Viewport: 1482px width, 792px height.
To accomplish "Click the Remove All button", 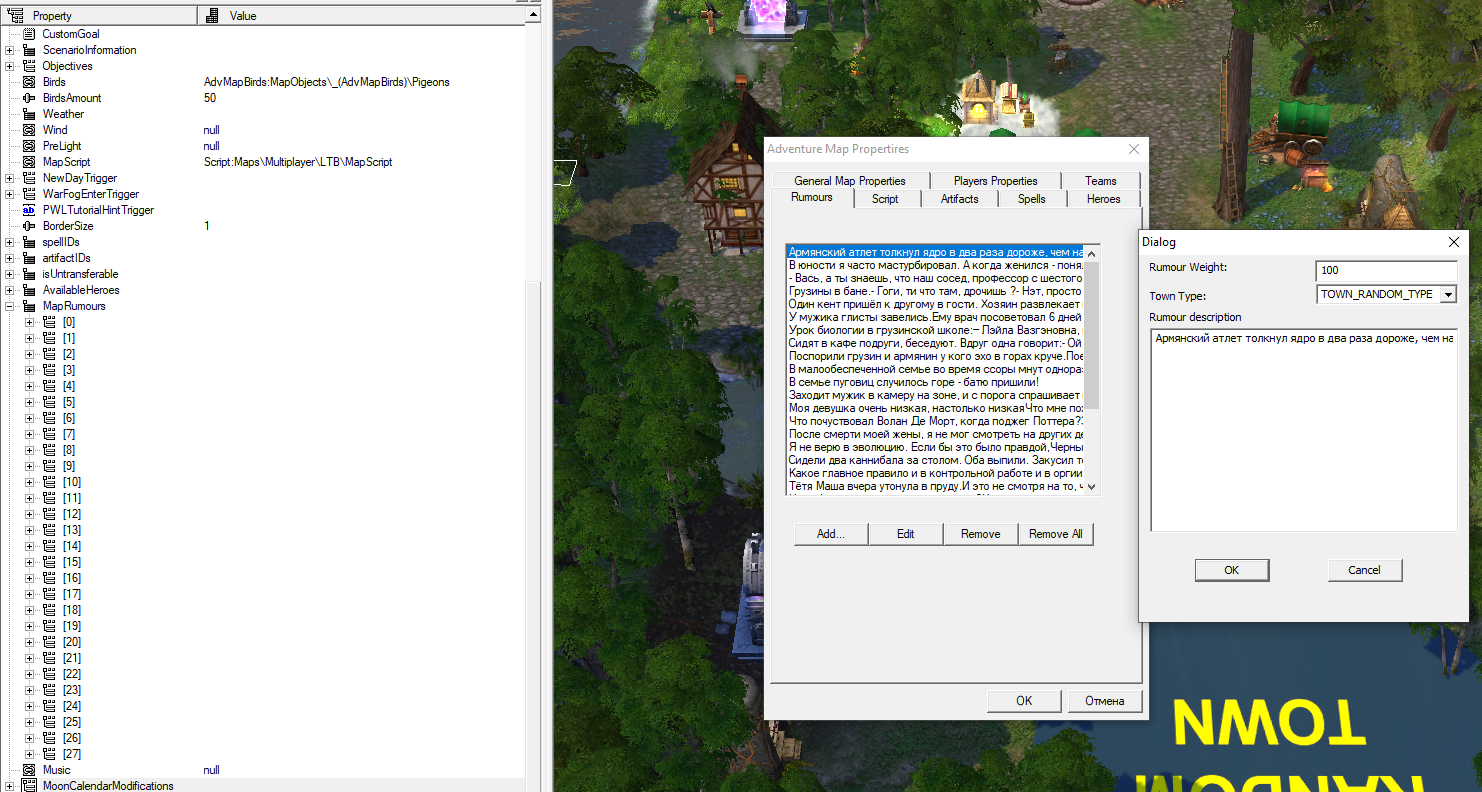I will coord(1056,534).
